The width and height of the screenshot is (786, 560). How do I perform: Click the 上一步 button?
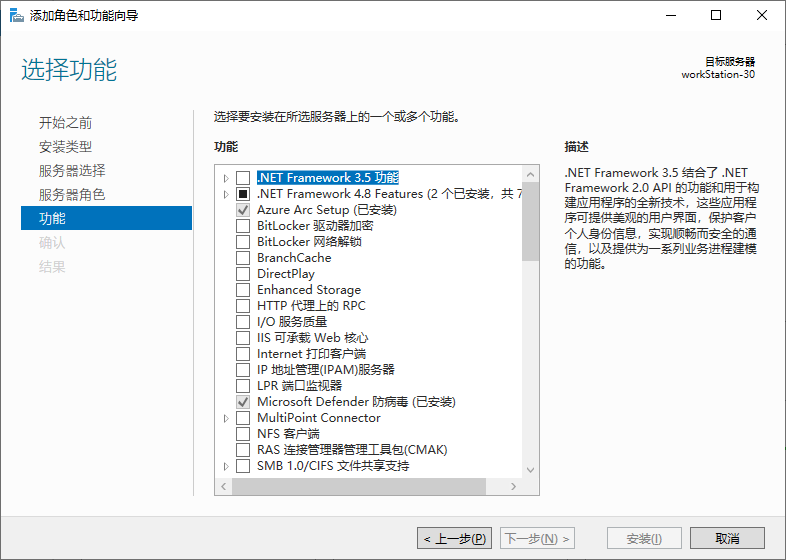[x=455, y=539]
